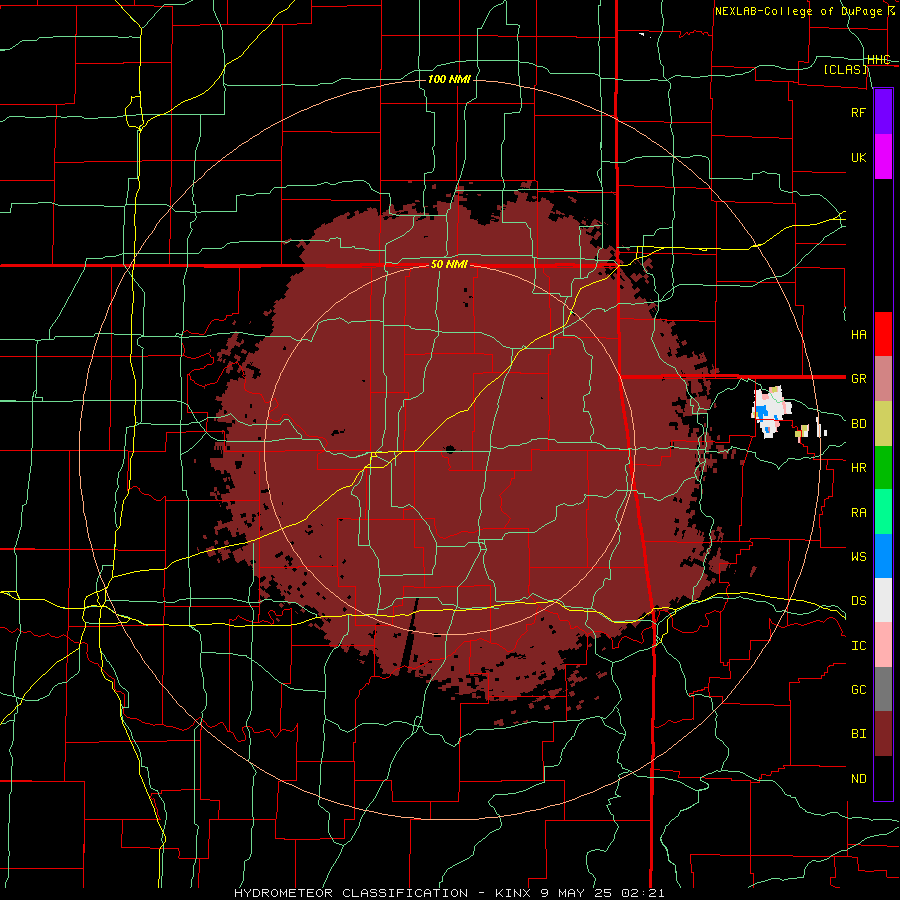Select the IC light-pink legend swatch

click(883, 645)
